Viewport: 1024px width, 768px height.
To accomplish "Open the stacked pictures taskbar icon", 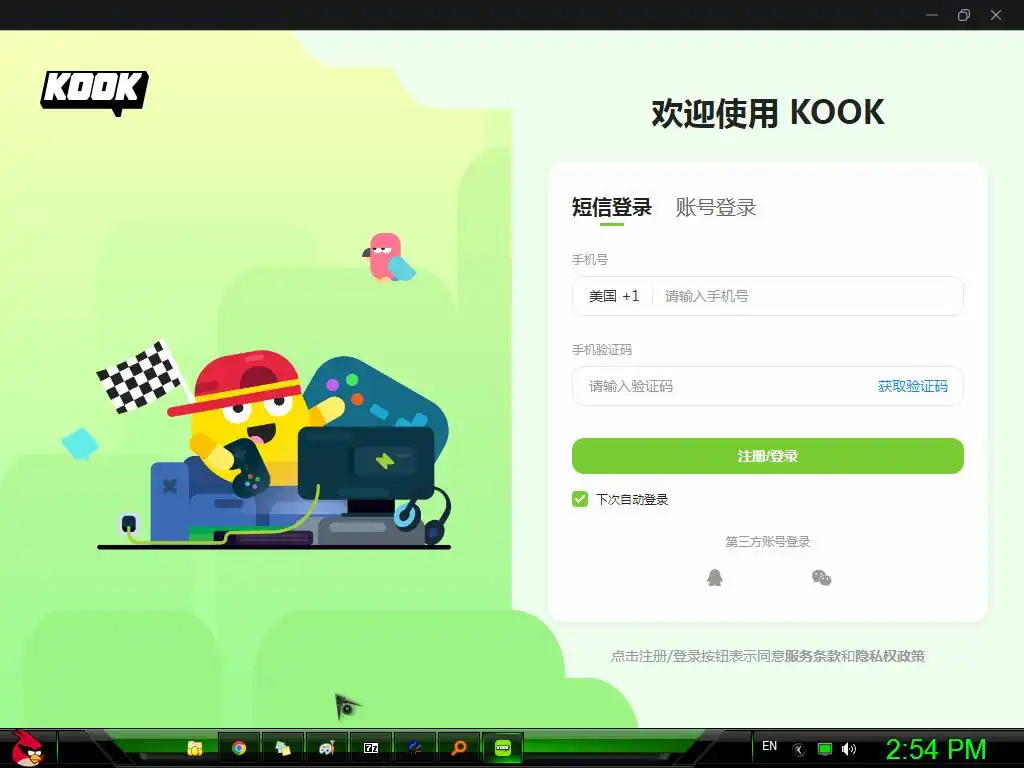I will pyautogui.click(x=283, y=748).
